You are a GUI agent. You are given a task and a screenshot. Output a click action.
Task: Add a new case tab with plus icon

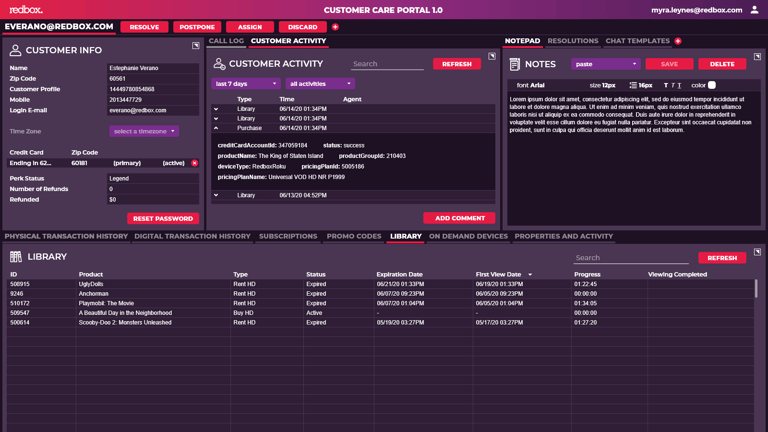click(x=335, y=27)
